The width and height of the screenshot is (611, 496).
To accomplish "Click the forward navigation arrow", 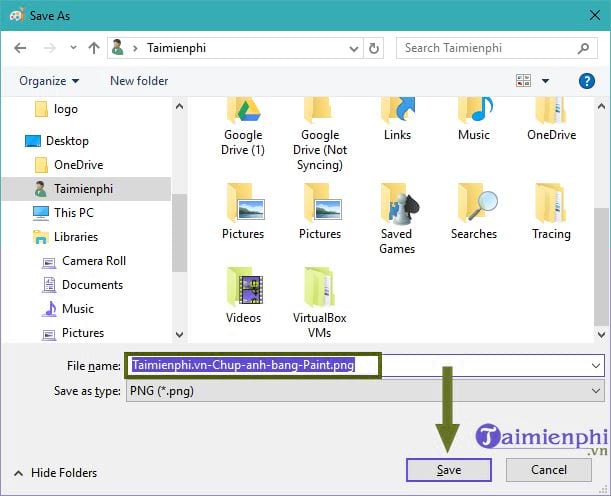I will click(x=49, y=48).
